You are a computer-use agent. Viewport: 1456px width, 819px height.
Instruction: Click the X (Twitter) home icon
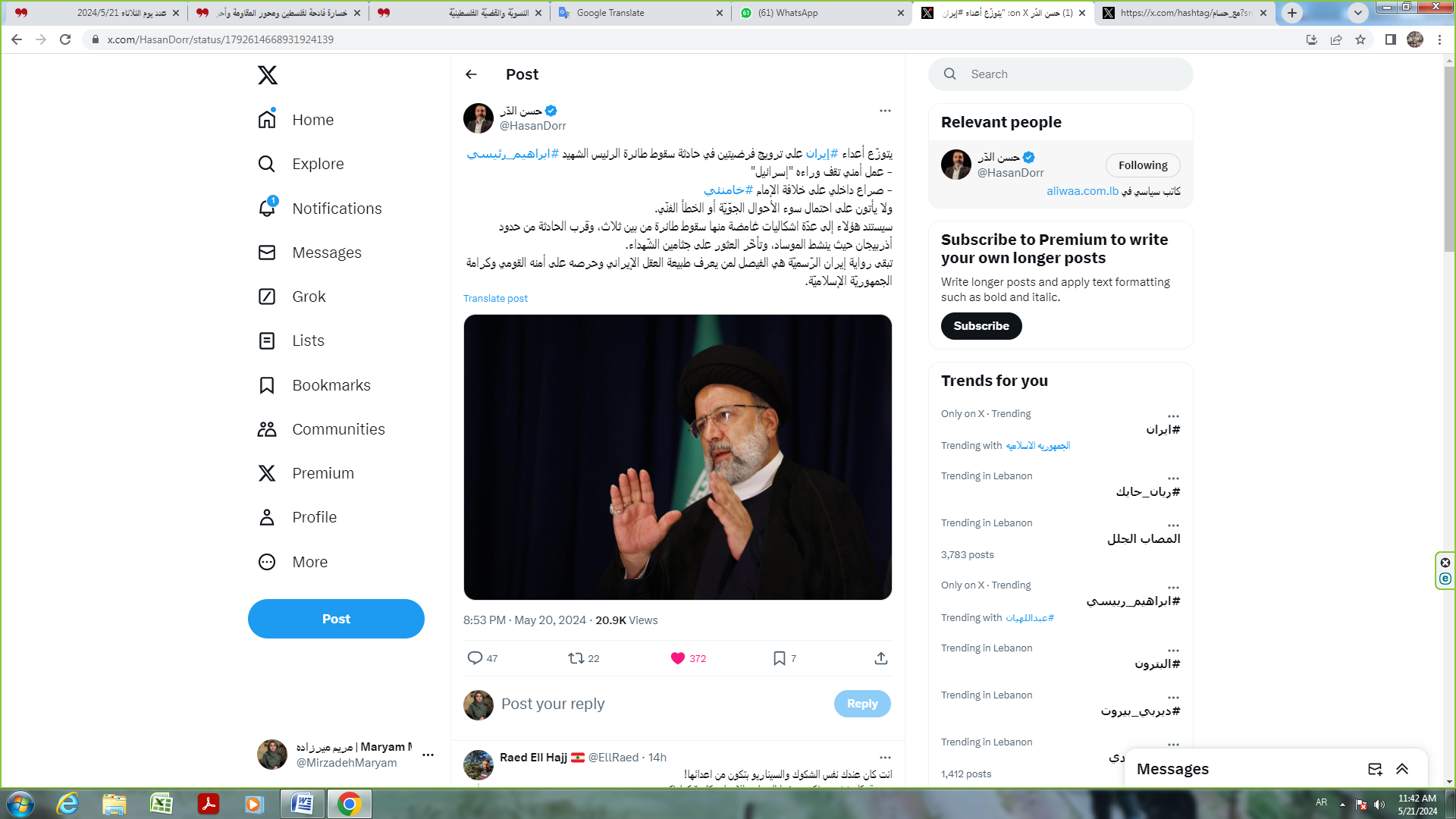coord(267,74)
